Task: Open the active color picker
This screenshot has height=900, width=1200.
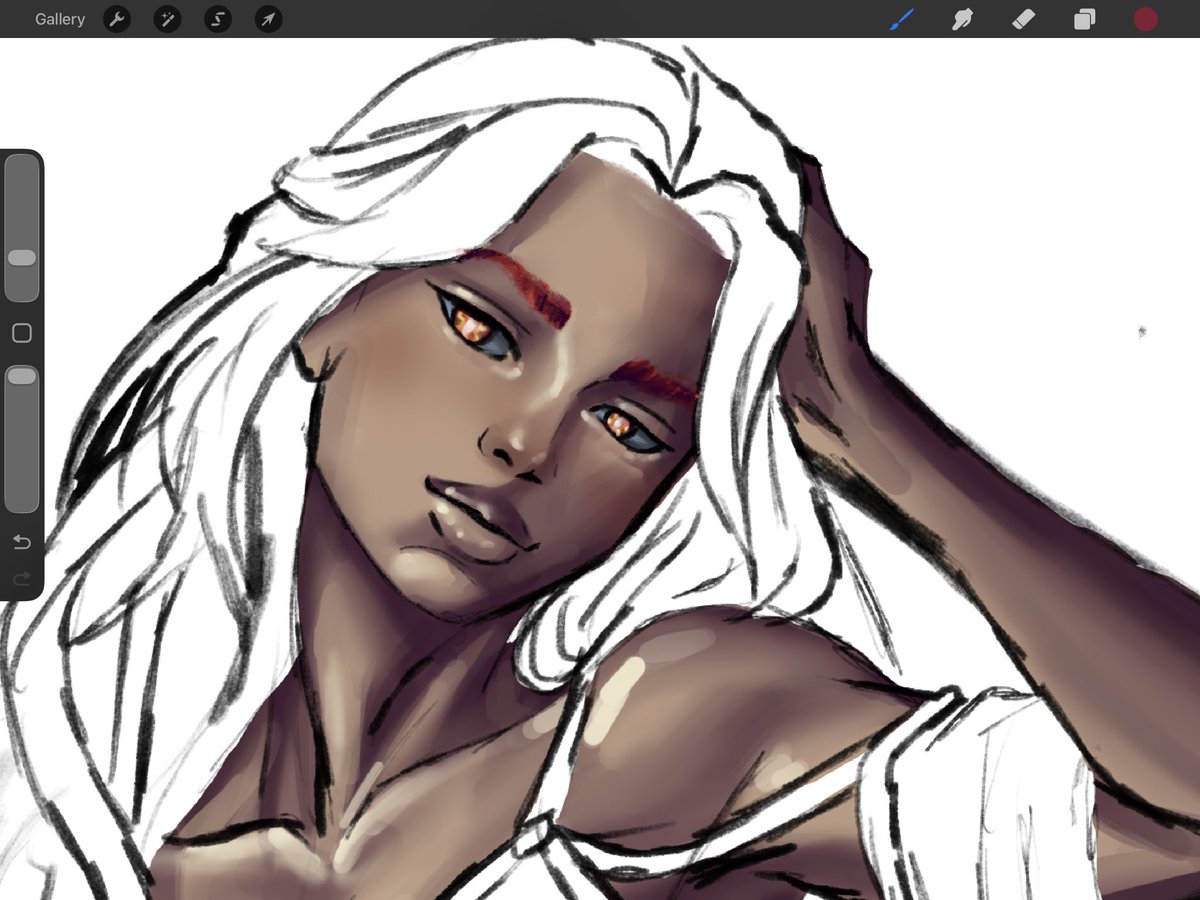Action: (1146, 19)
